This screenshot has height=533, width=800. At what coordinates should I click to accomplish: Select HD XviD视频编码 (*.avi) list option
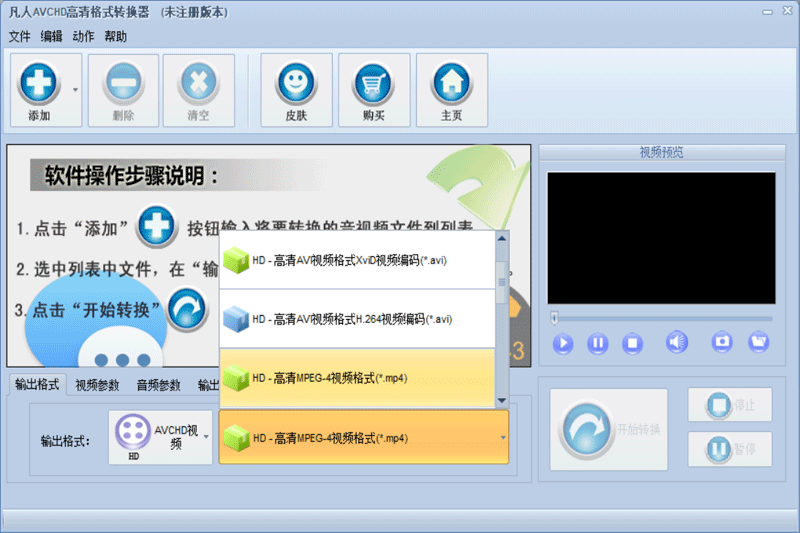tap(357, 260)
